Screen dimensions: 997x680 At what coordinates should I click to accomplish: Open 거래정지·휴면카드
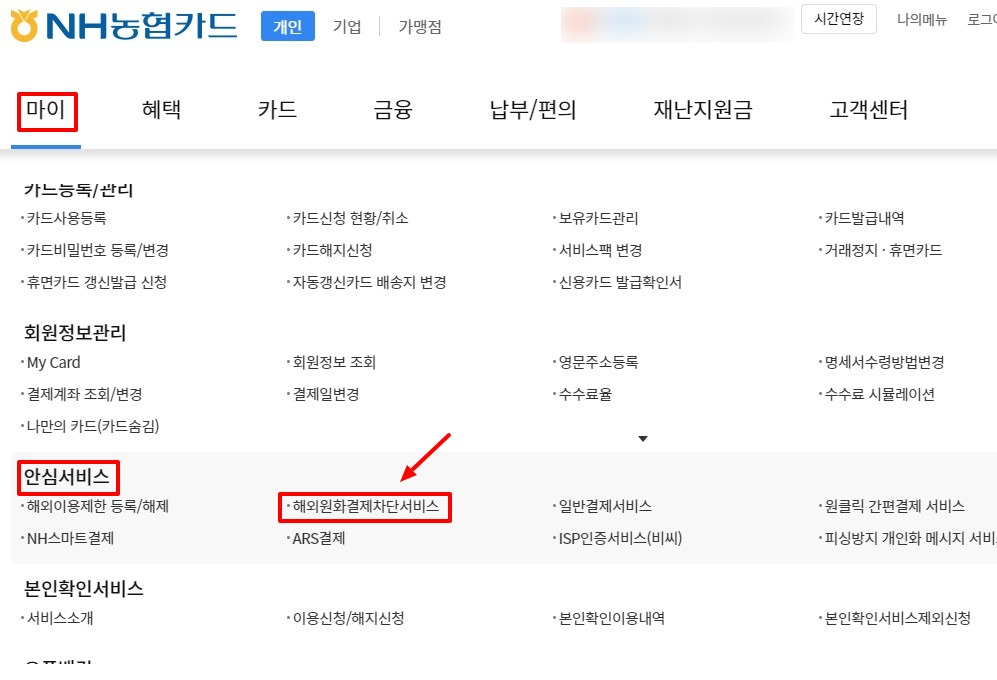[x=883, y=250]
